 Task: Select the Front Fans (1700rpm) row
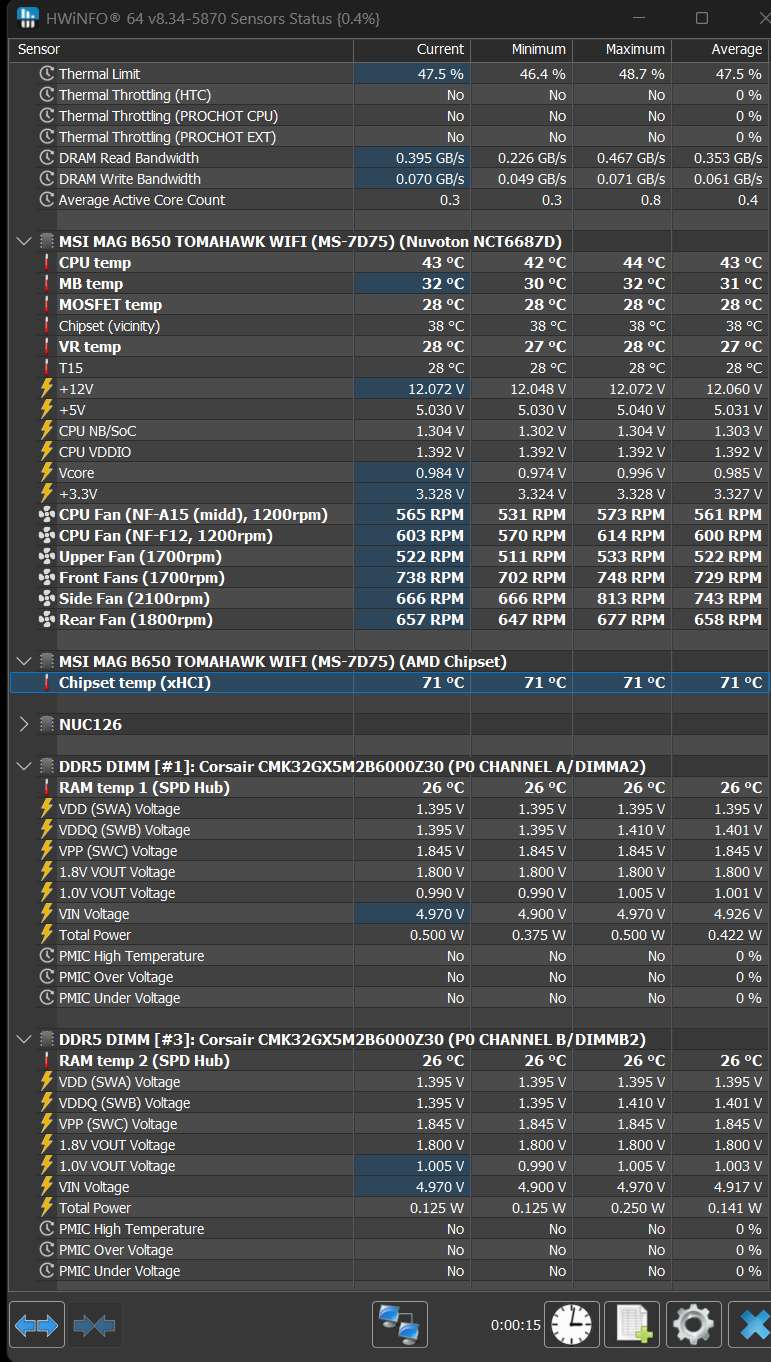click(x=389, y=578)
